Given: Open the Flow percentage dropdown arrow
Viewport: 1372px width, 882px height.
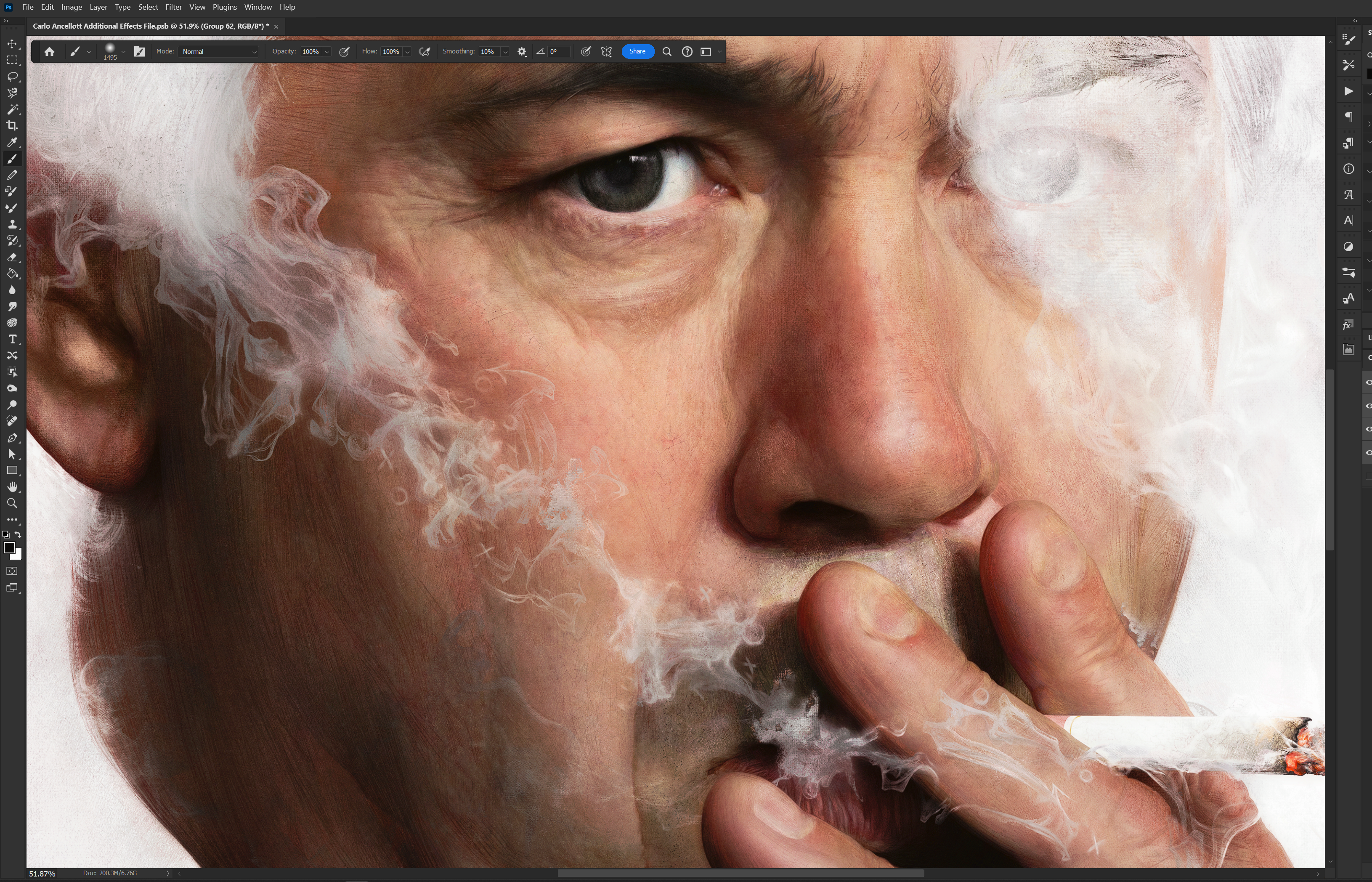Looking at the screenshot, I should tap(408, 51).
